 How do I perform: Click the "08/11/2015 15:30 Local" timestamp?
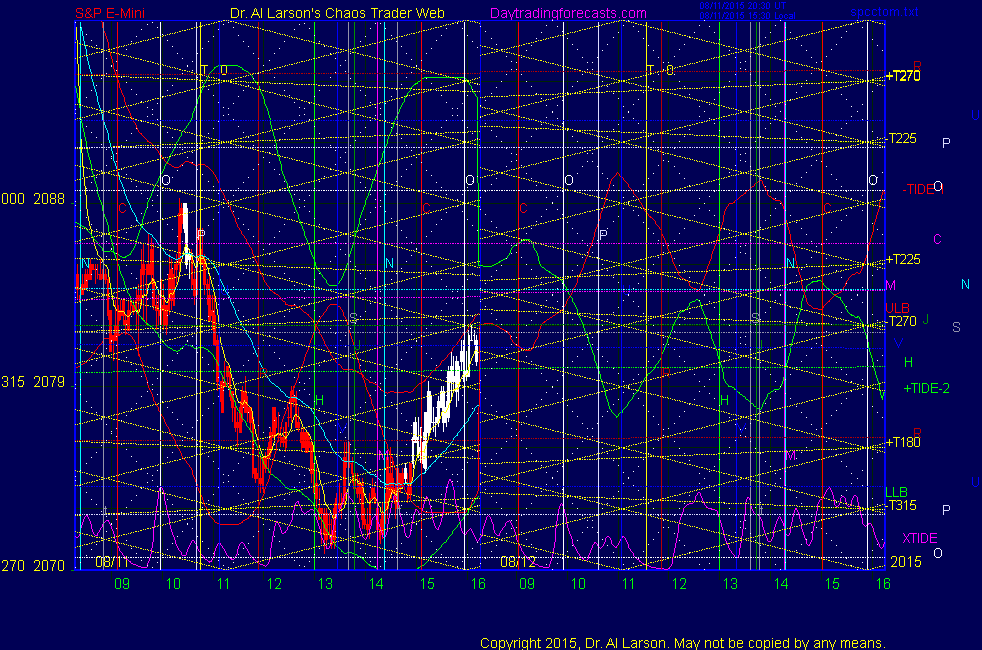pyautogui.click(x=747, y=16)
